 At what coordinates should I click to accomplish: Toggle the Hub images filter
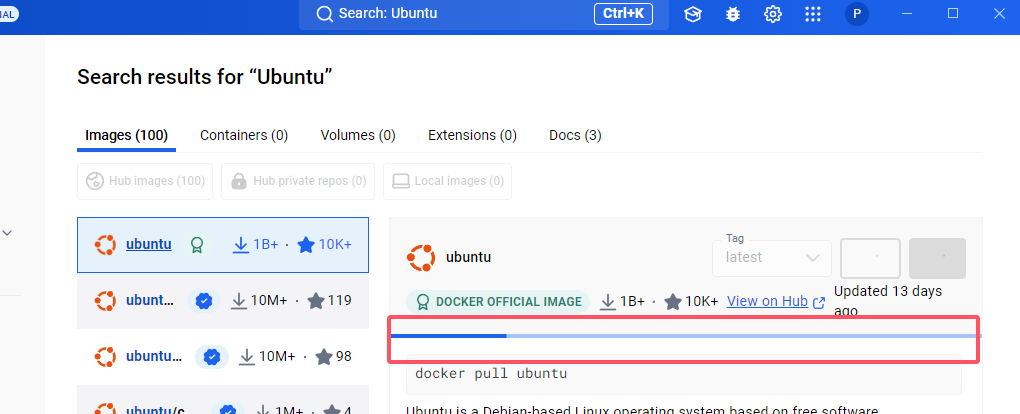146,181
